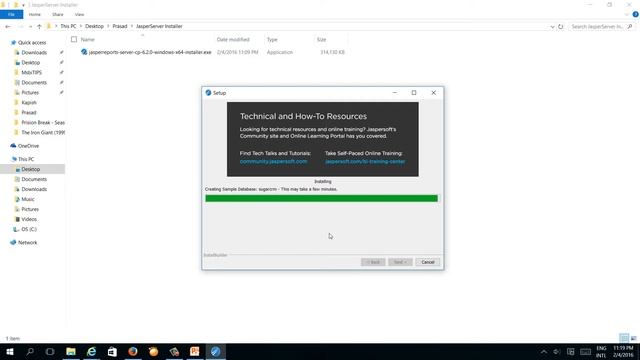This screenshot has height=360, width=640.
Task: Open Videos under This PC
Action: click(x=29, y=219)
